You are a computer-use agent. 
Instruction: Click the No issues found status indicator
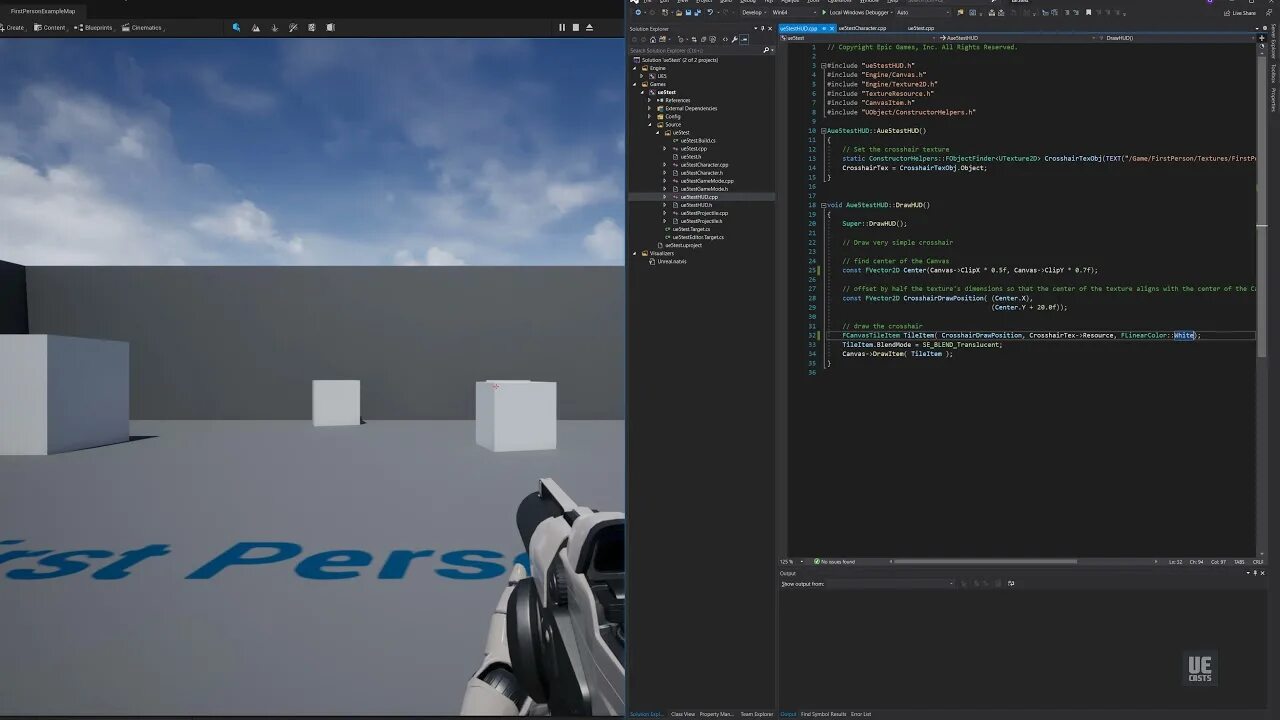tap(835, 562)
